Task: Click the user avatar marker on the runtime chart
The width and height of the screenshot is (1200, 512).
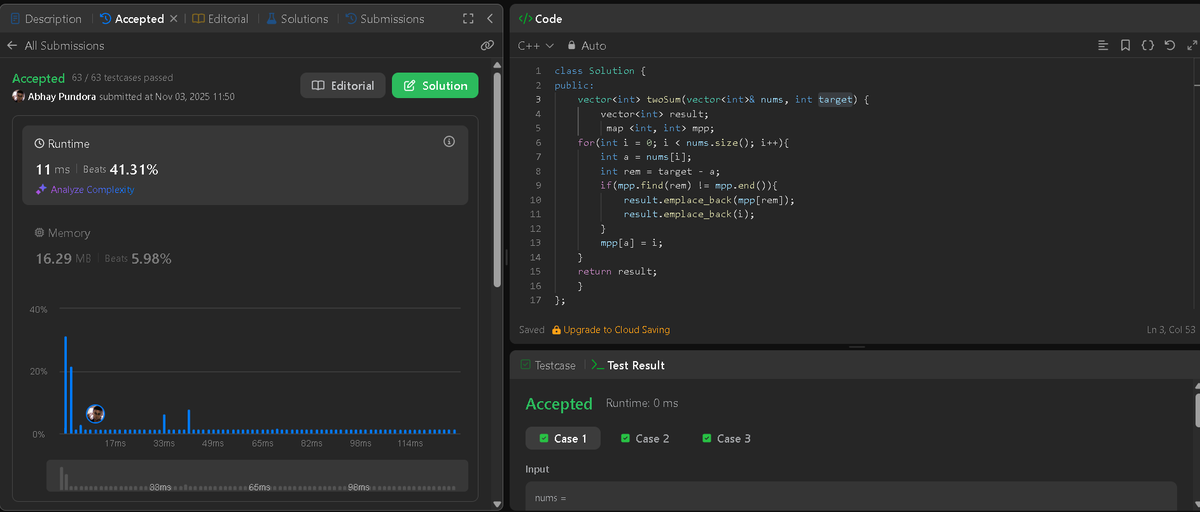Action: click(x=96, y=413)
